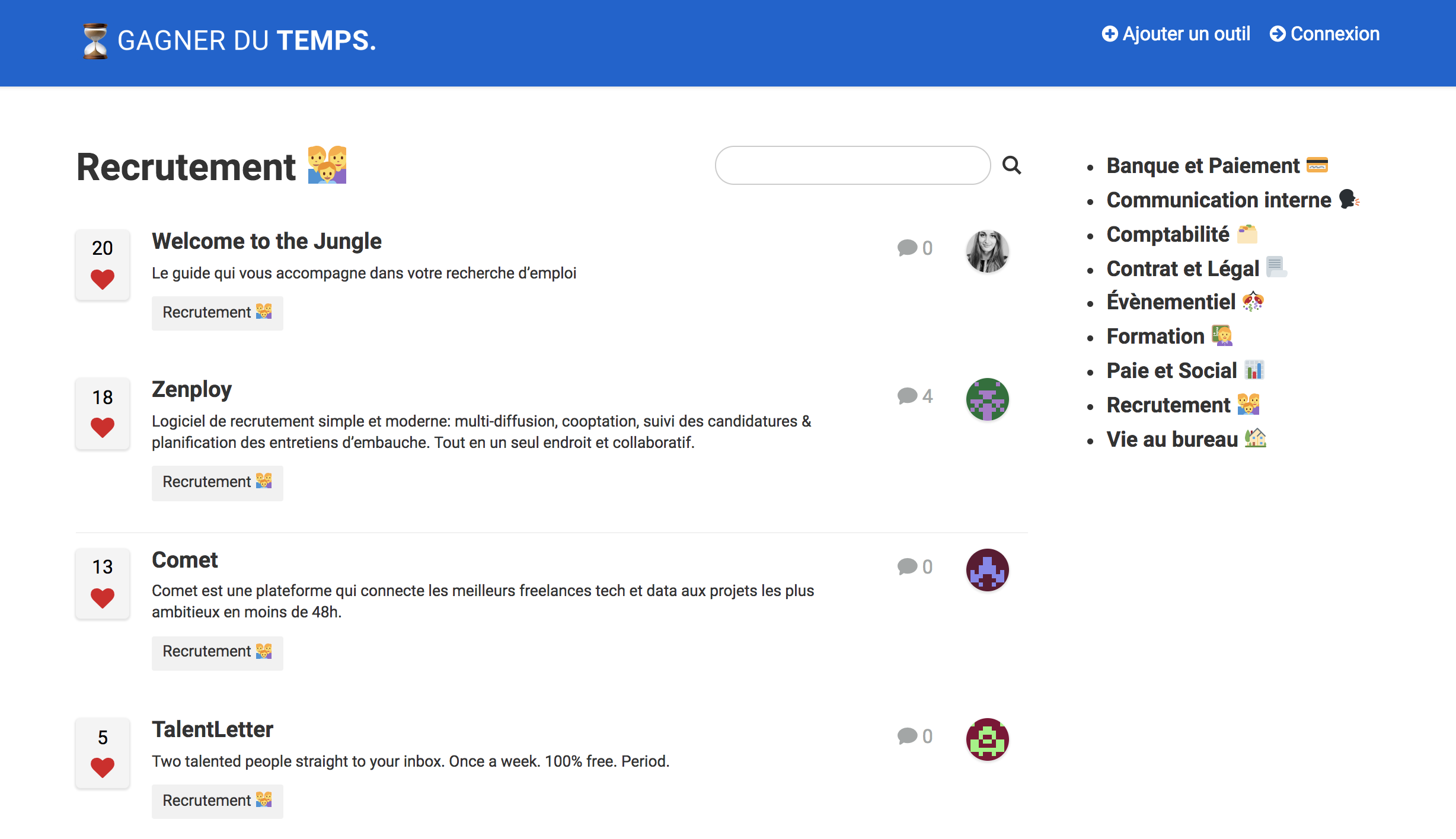
Task: Like Welcome to the Jungle with heart
Action: click(103, 278)
